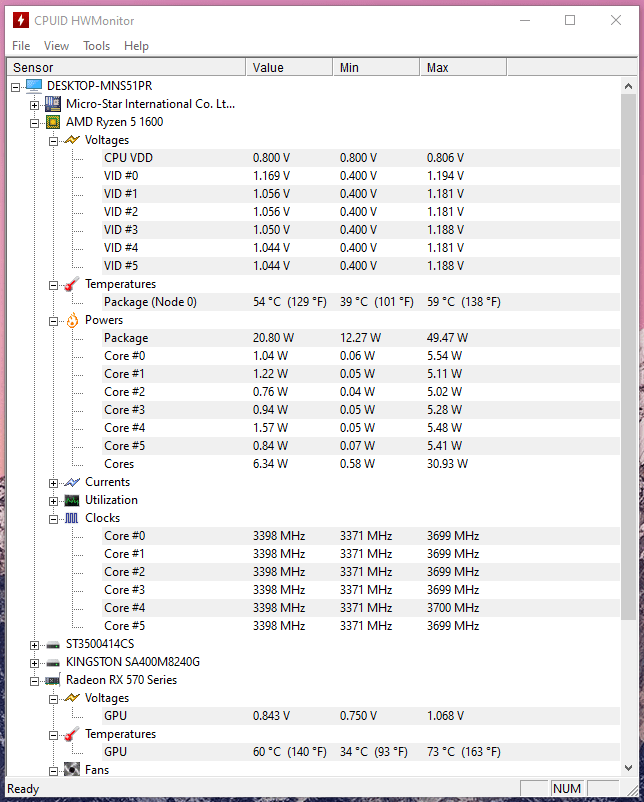Click the 49.47 W package max value
Screen dimensions: 644x802
pyautogui.click(x=448, y=338)
